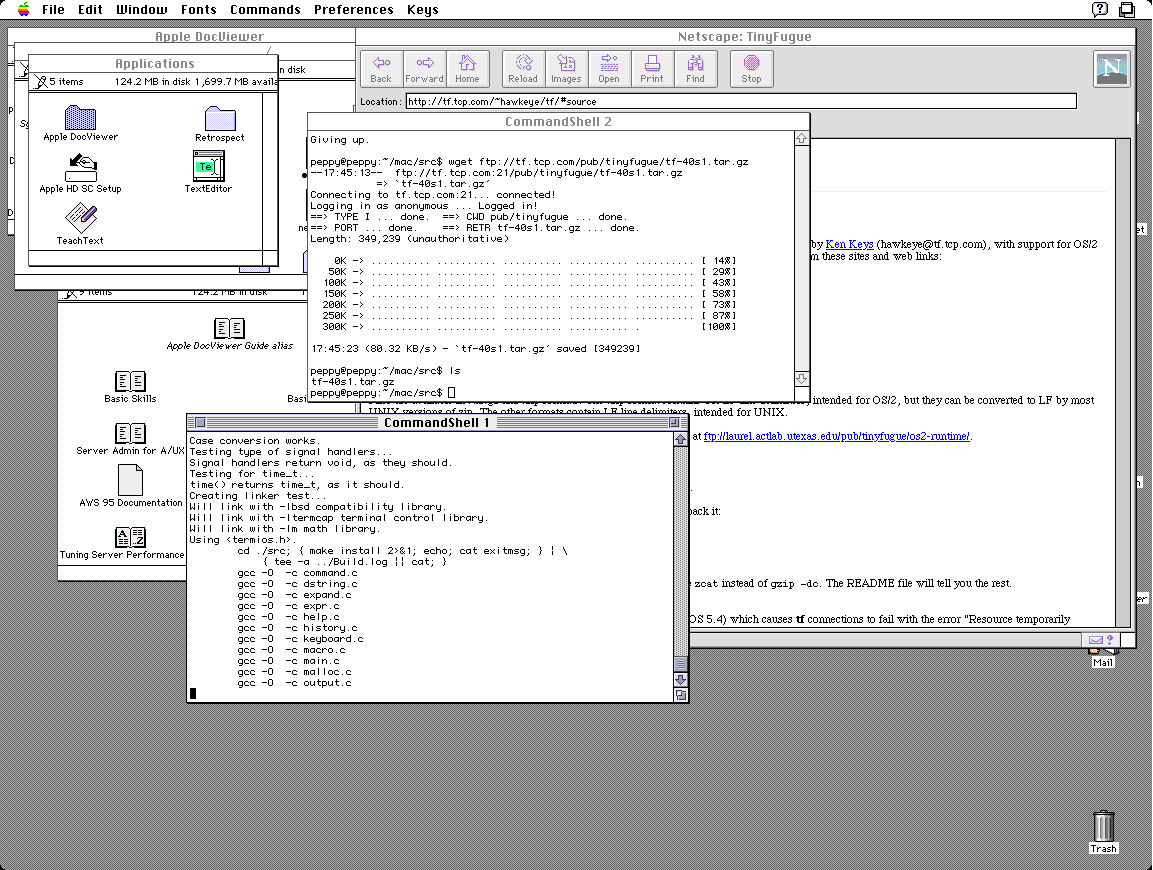Open the application switcher icon in menu bar
The width and height of the screenshot is (1153, 870).
click(x=1126, y=10)
